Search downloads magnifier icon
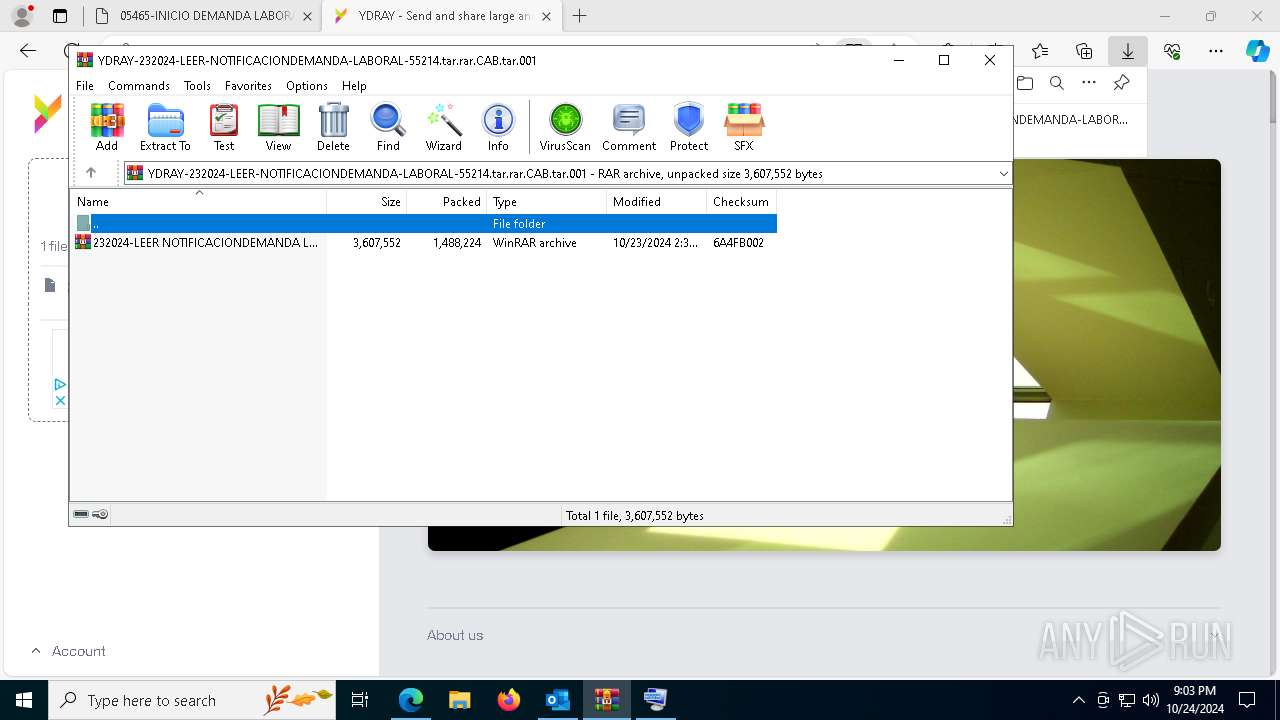The image size is (1280, 720). click(x=1057, y=83)
